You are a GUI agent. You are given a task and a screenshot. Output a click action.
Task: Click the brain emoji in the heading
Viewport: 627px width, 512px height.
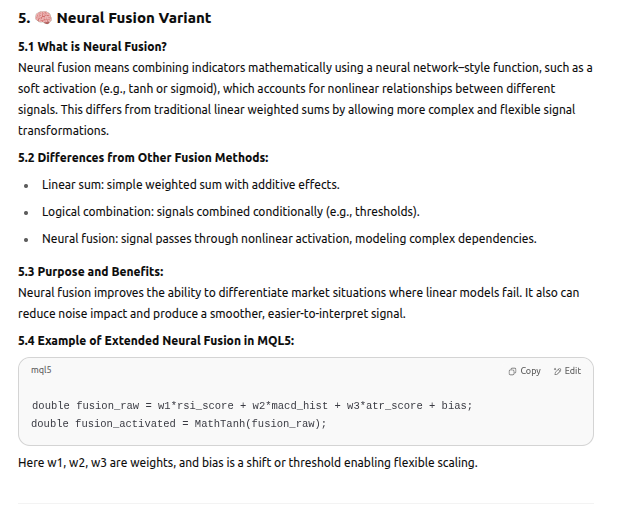tap(43, 18)
